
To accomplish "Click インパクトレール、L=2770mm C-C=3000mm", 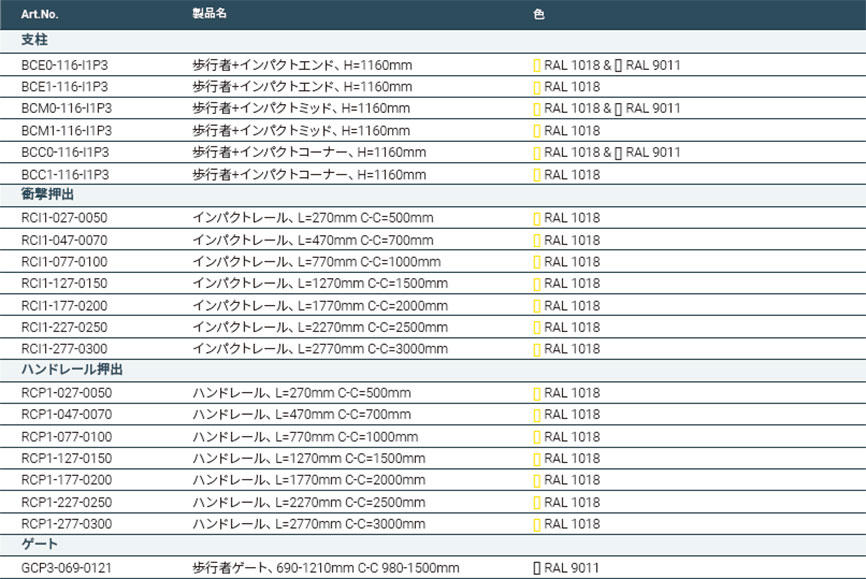I will click(320, 349).
